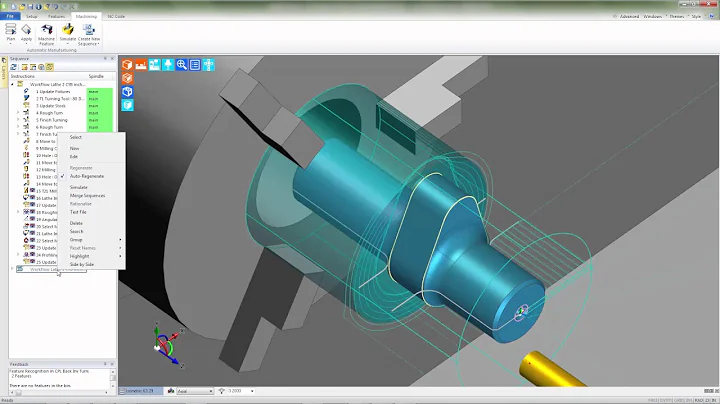This screenshot has height=404, width=720.
Task: Open the Axial dropdown in the status toolbar
Action: point(211,391)
